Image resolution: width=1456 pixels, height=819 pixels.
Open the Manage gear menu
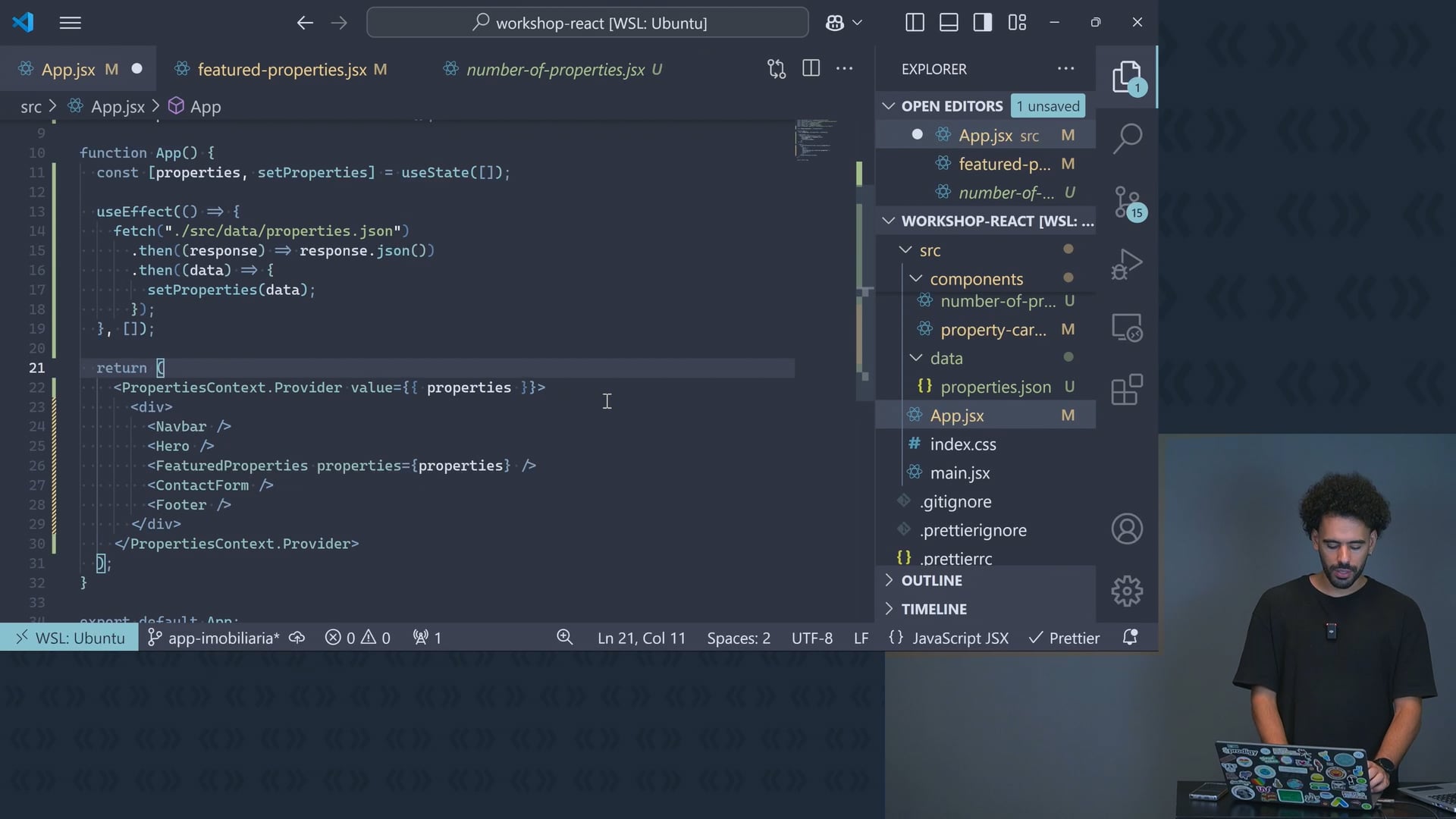[x=1127, y=591]
